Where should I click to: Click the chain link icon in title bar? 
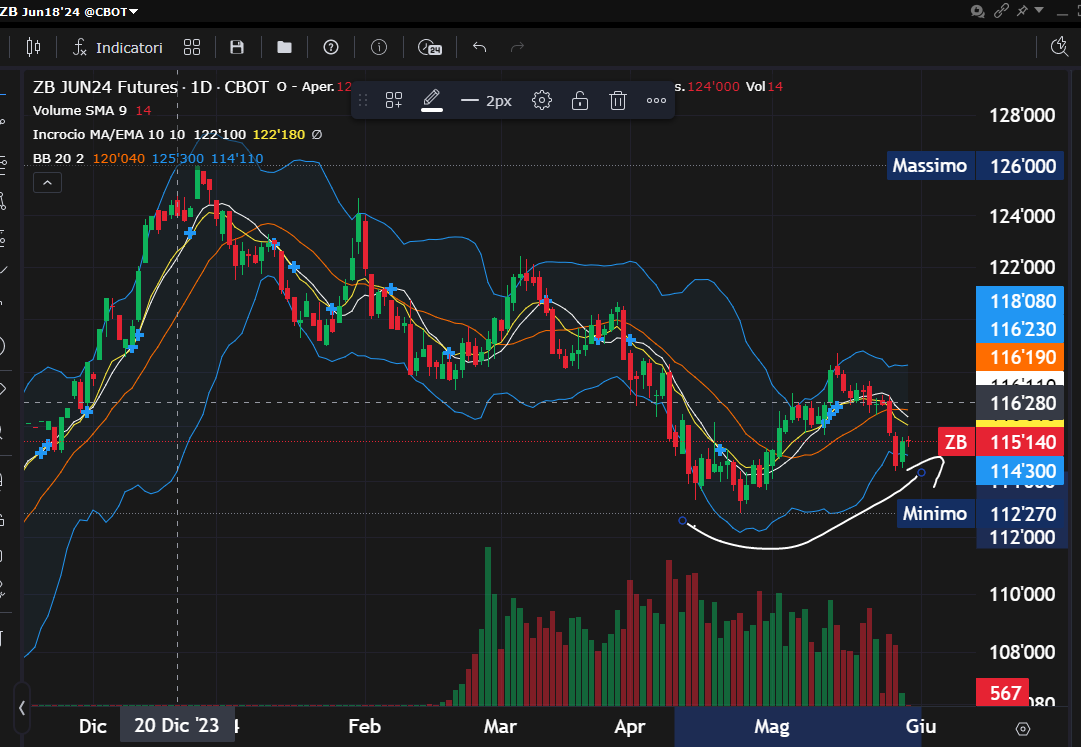tap(1001, 11)
